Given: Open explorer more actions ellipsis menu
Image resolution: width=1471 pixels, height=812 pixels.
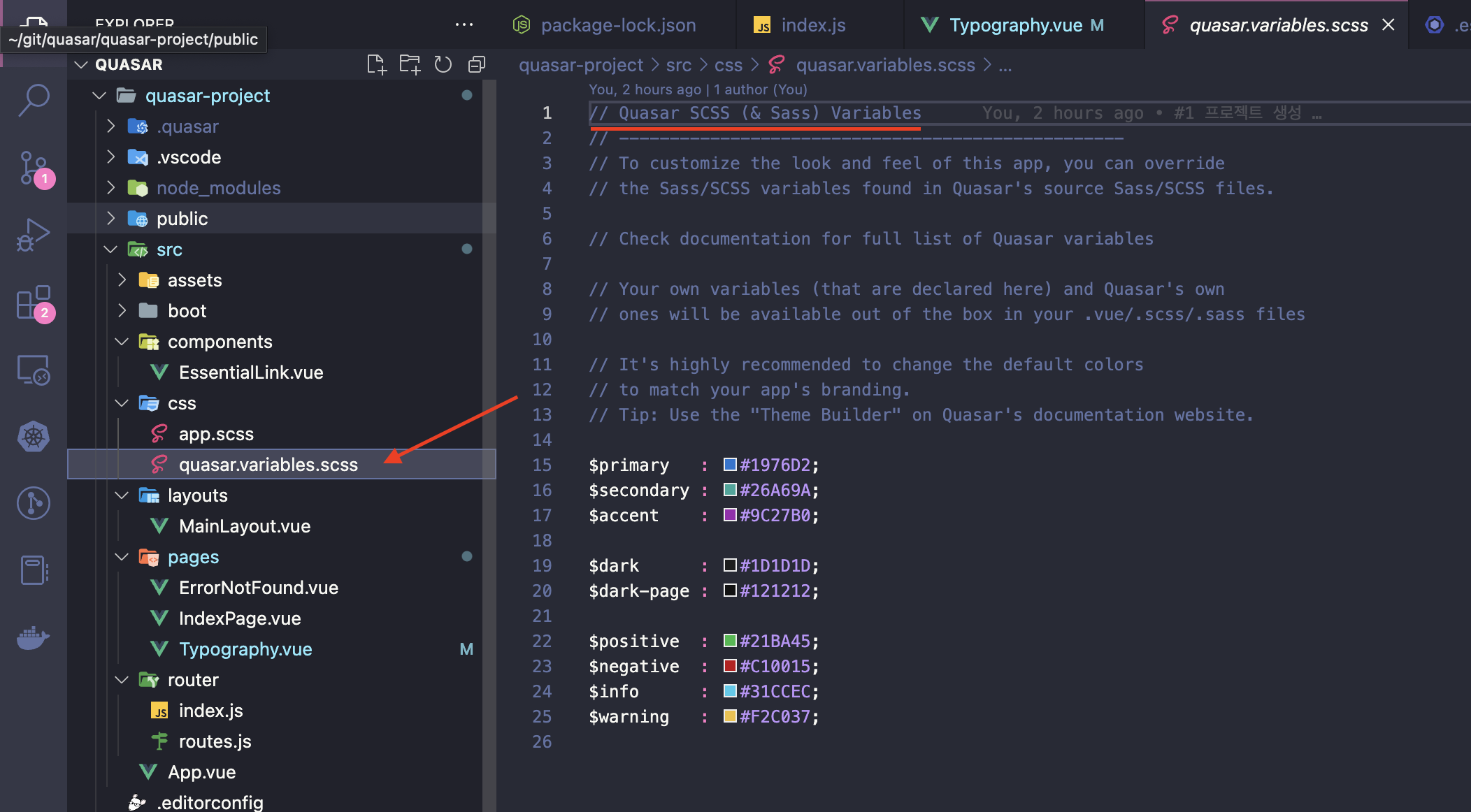Looking at the screenshot, I should (x=464, y=25).
